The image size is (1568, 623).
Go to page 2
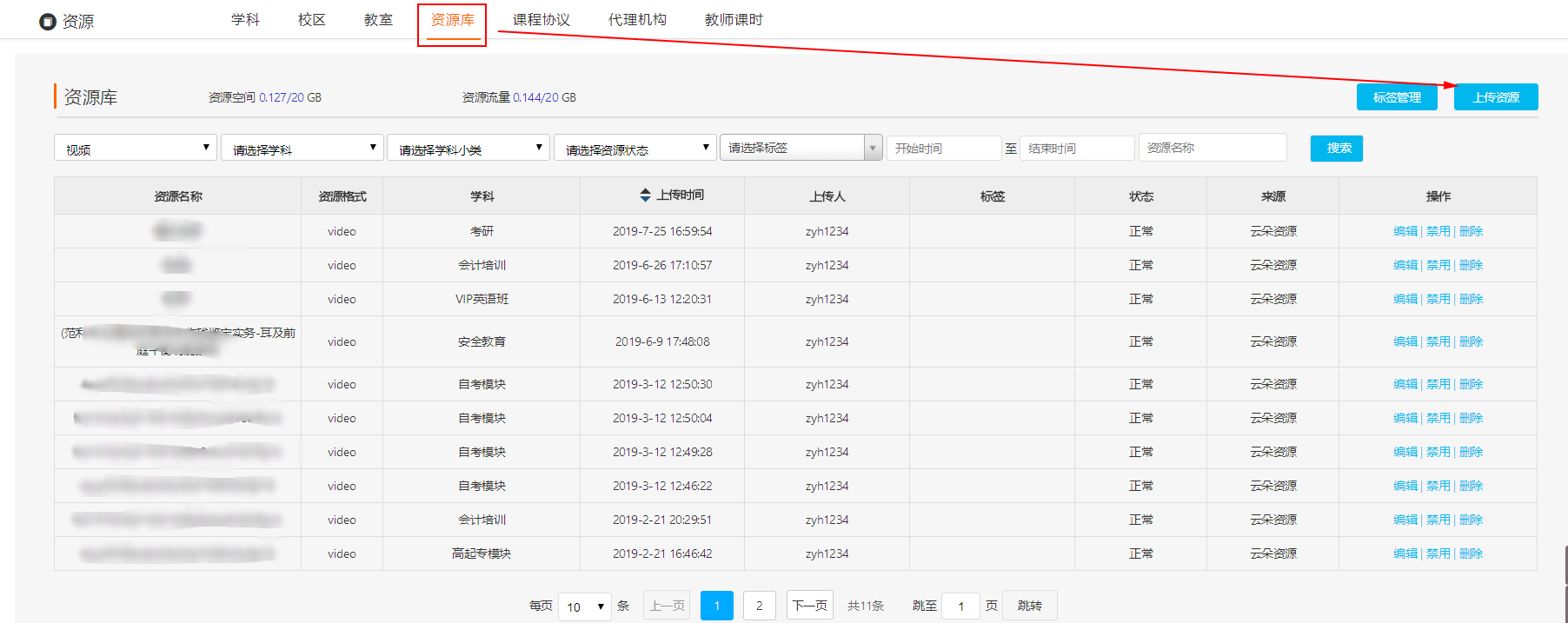(x=760, y=606)
